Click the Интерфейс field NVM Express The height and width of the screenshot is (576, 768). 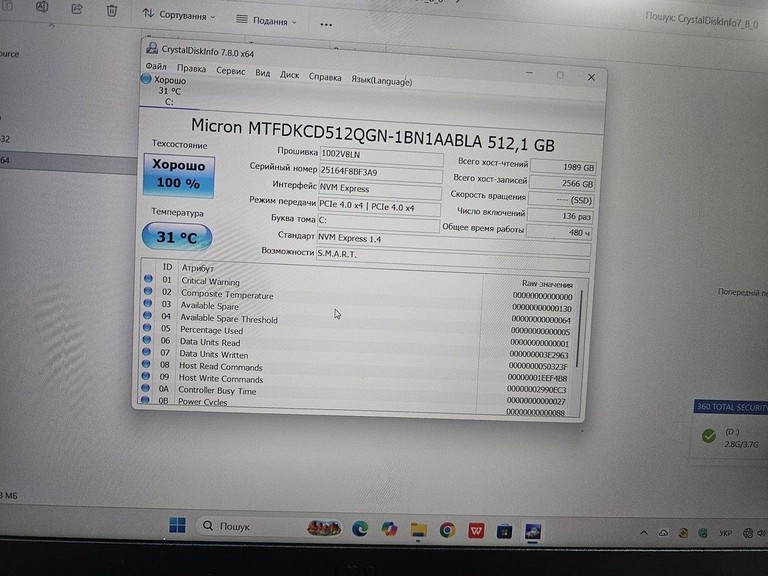coord(380,190)
